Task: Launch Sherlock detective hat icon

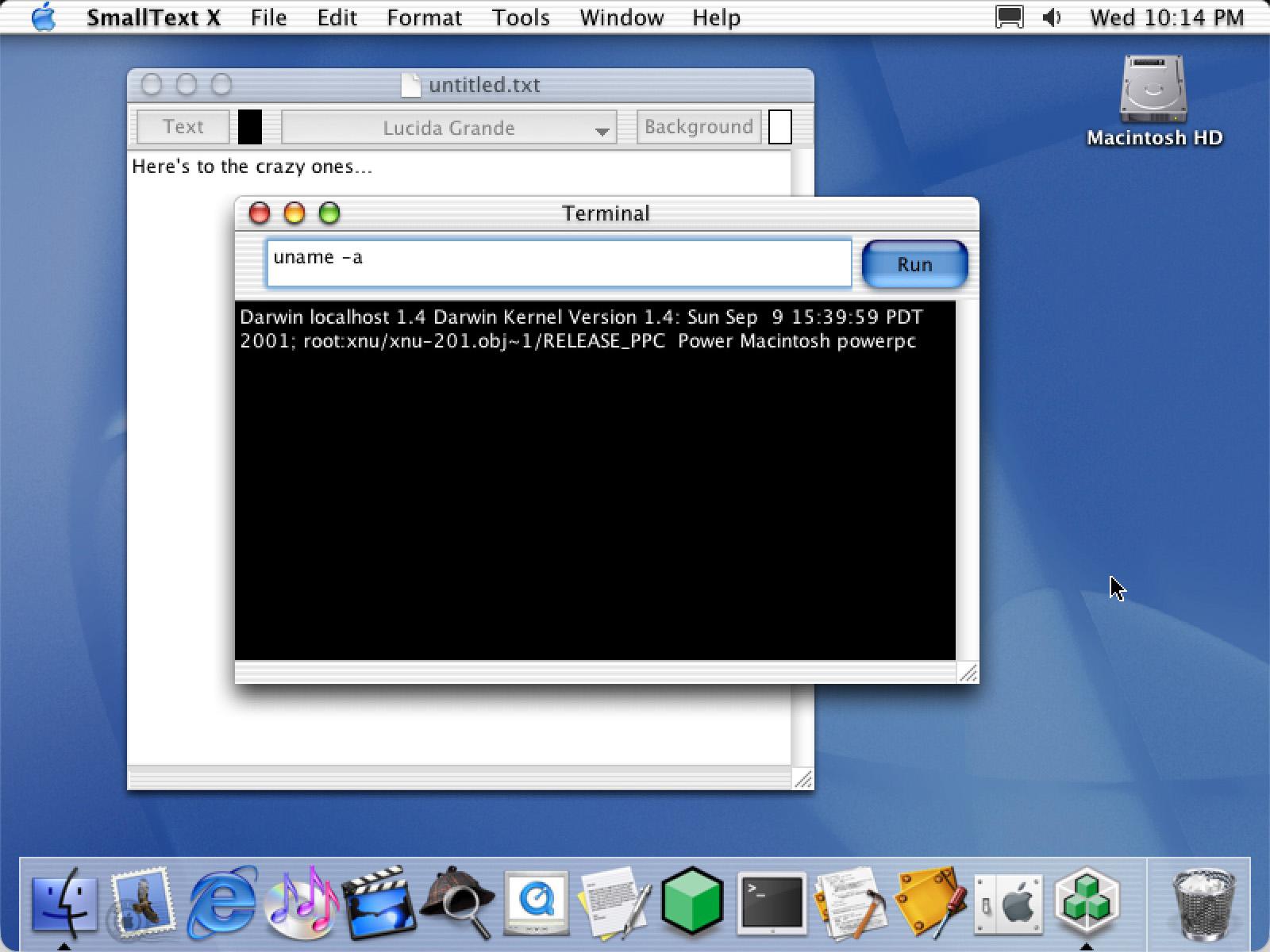Action: tap(458, 902)
